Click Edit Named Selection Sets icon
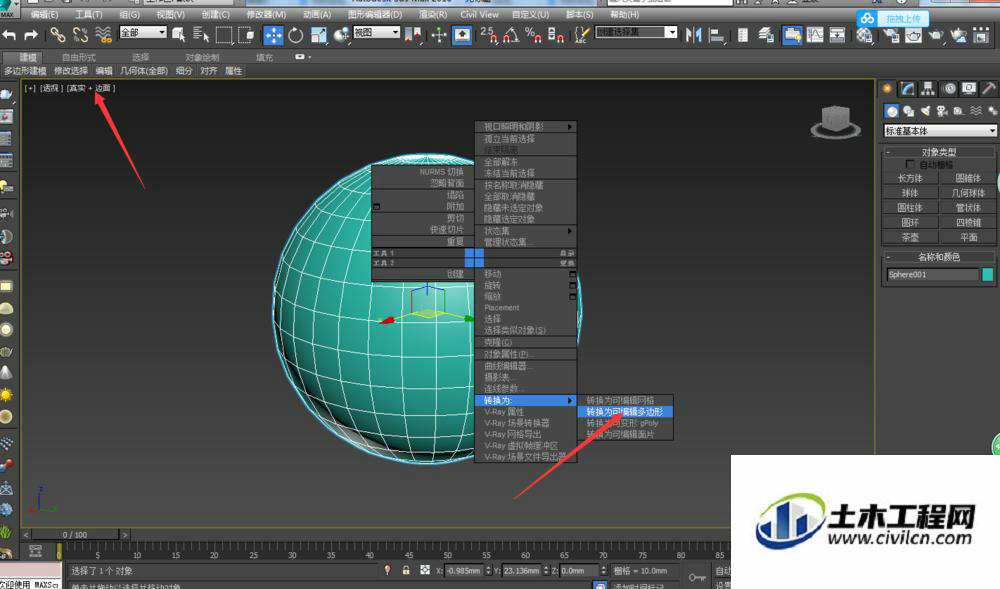 (x=581, y=35)
